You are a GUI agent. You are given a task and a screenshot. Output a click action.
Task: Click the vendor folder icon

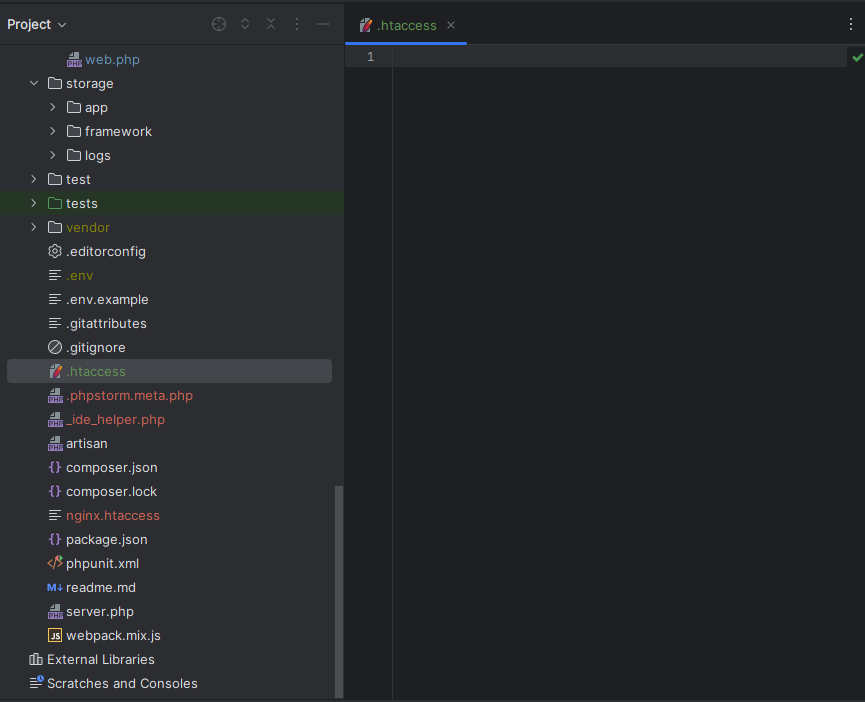coord(55,227)
